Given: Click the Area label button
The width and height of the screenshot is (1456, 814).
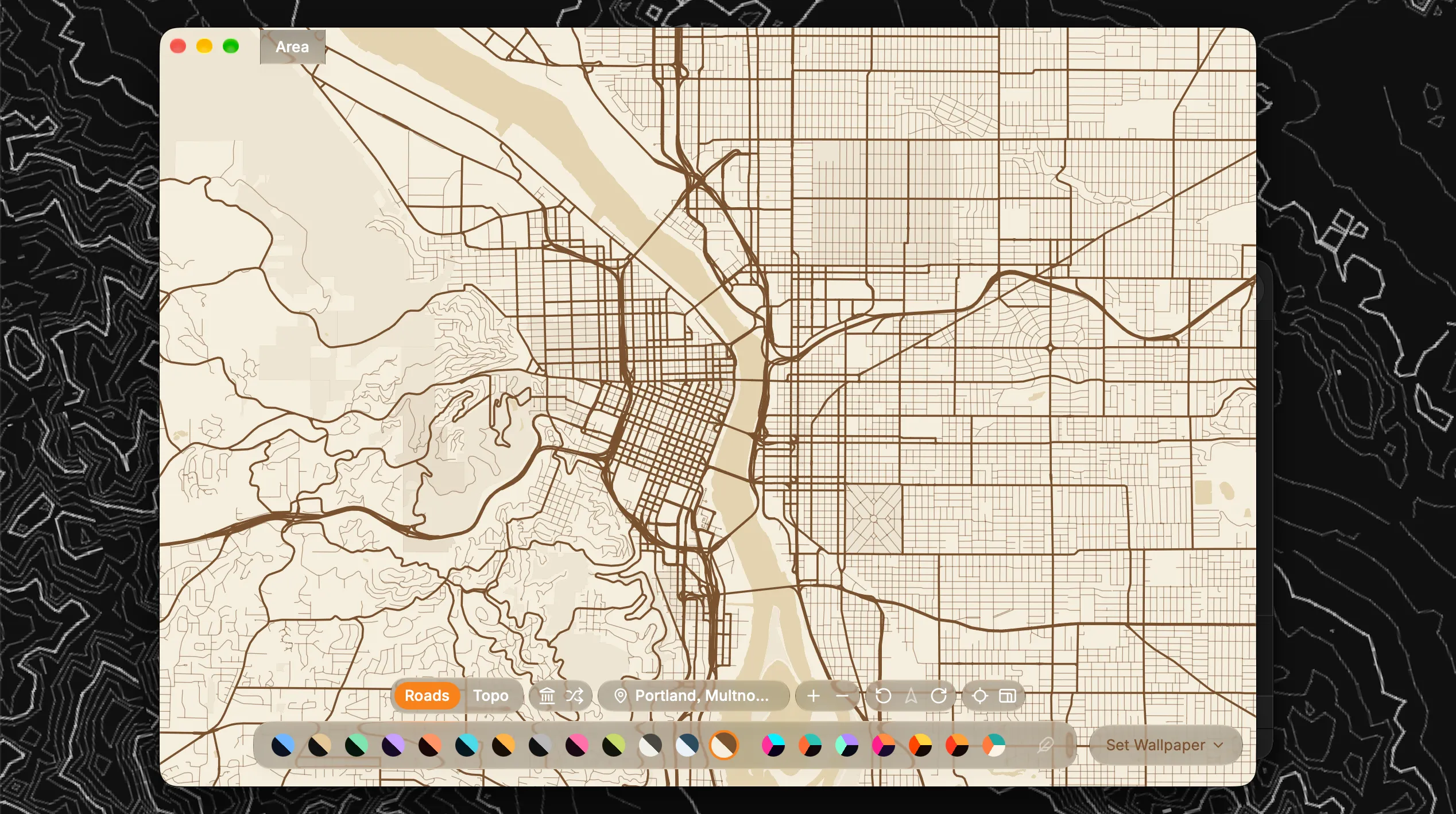Looking at the screenshot, I should point(292,46).
